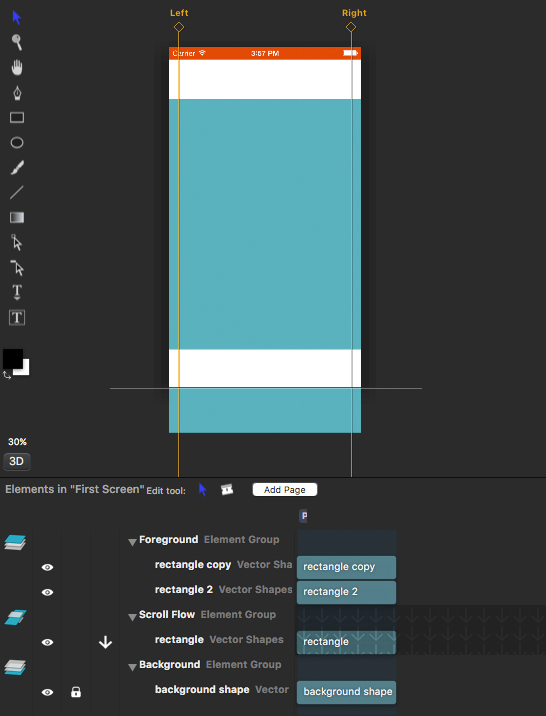Toggle the 3D view button
The width and height of the screenshot is (546, 716).
point(17,462)
